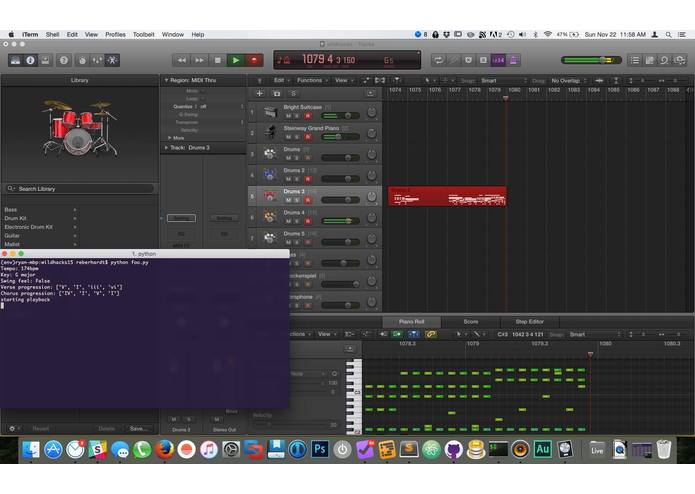695x494 pixels.
Task: Open the tracks area Functions menu
Action: (x=312, y=80)
